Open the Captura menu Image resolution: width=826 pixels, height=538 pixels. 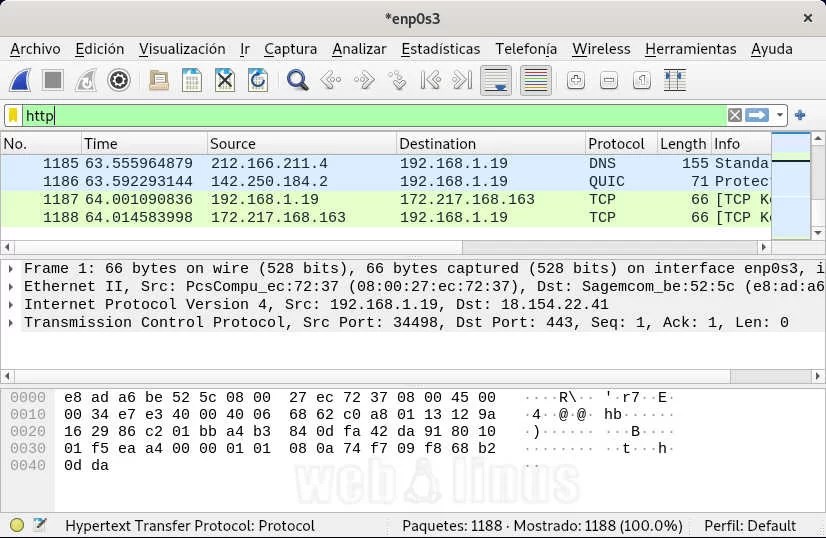290,49
